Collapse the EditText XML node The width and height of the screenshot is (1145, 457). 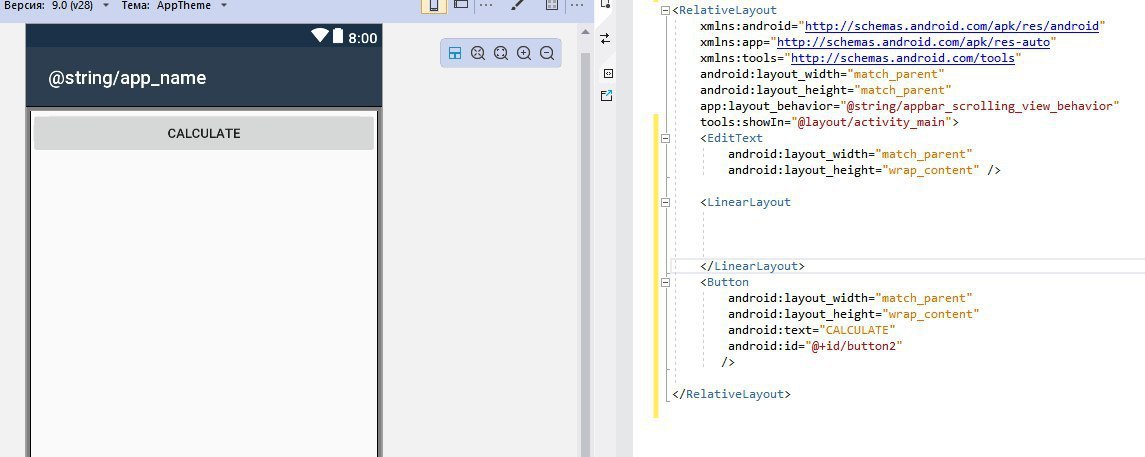click(665, 138)
